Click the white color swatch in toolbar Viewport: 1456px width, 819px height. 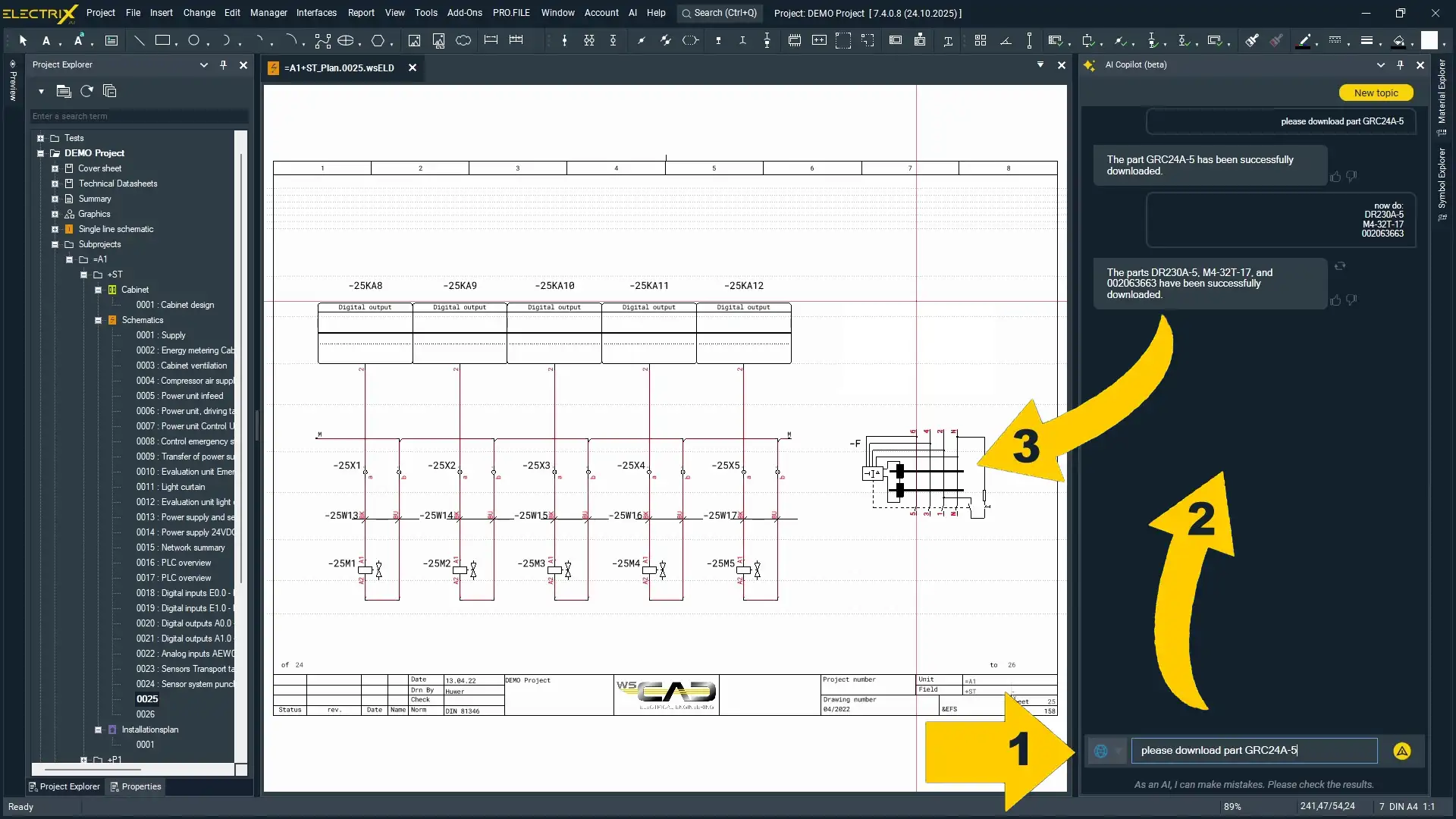pyautogui.click(x=1429, y=41)
